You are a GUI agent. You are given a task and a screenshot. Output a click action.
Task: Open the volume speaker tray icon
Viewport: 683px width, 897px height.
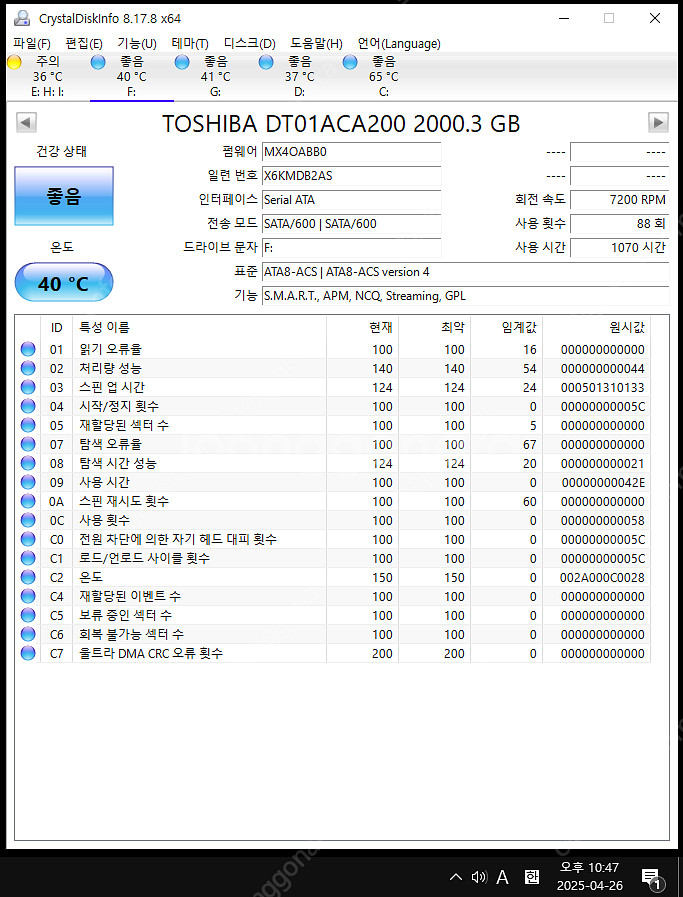tap(479, 876)
